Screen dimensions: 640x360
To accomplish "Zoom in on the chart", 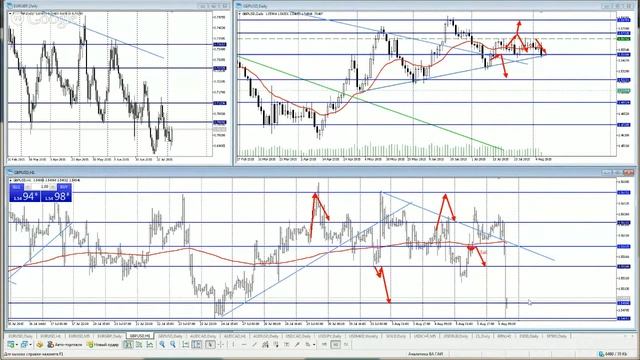I will (x=162, y=345).
